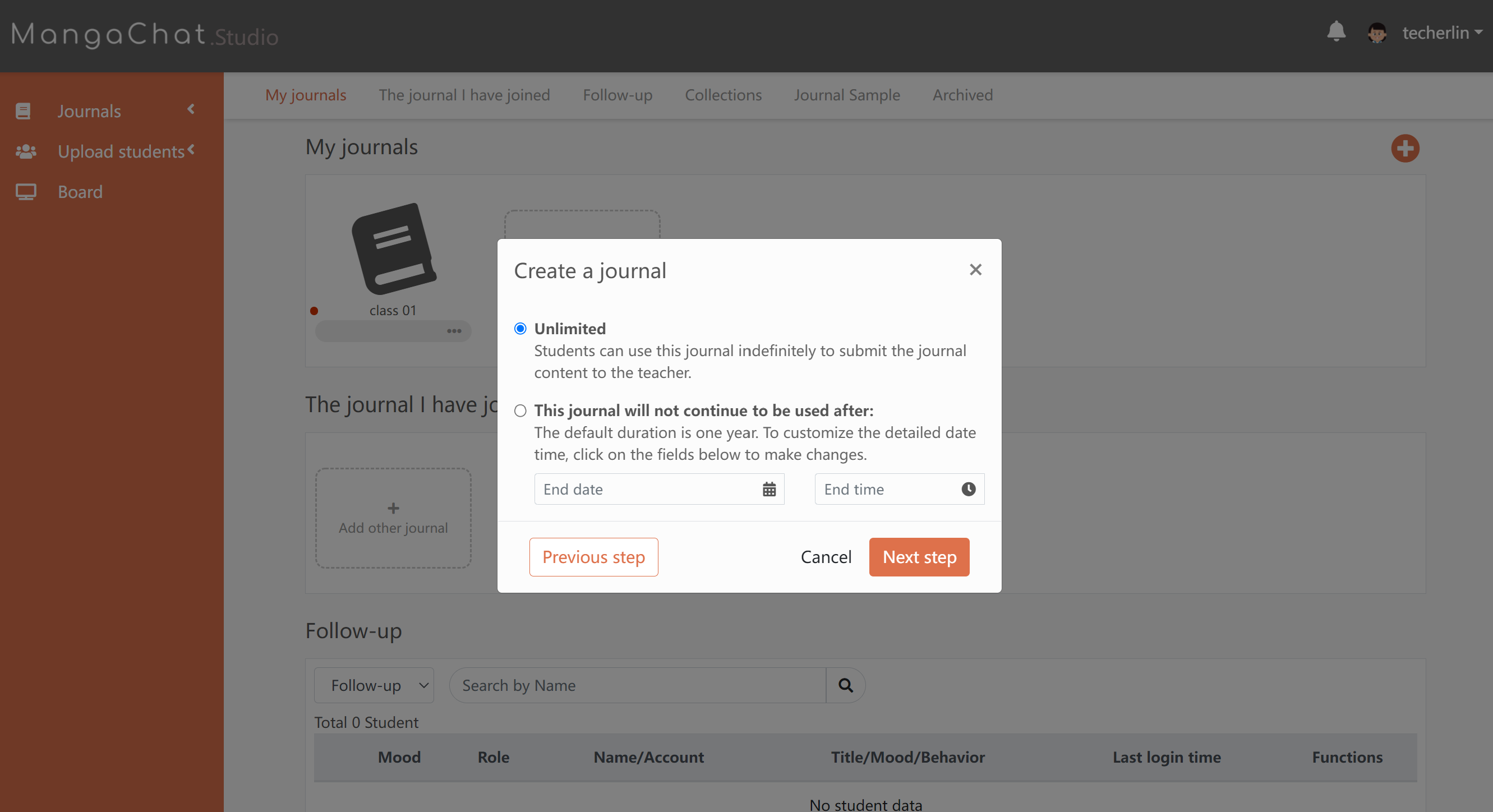Click the notification bell icon

pyautogui.click(x=1336, y=31)
